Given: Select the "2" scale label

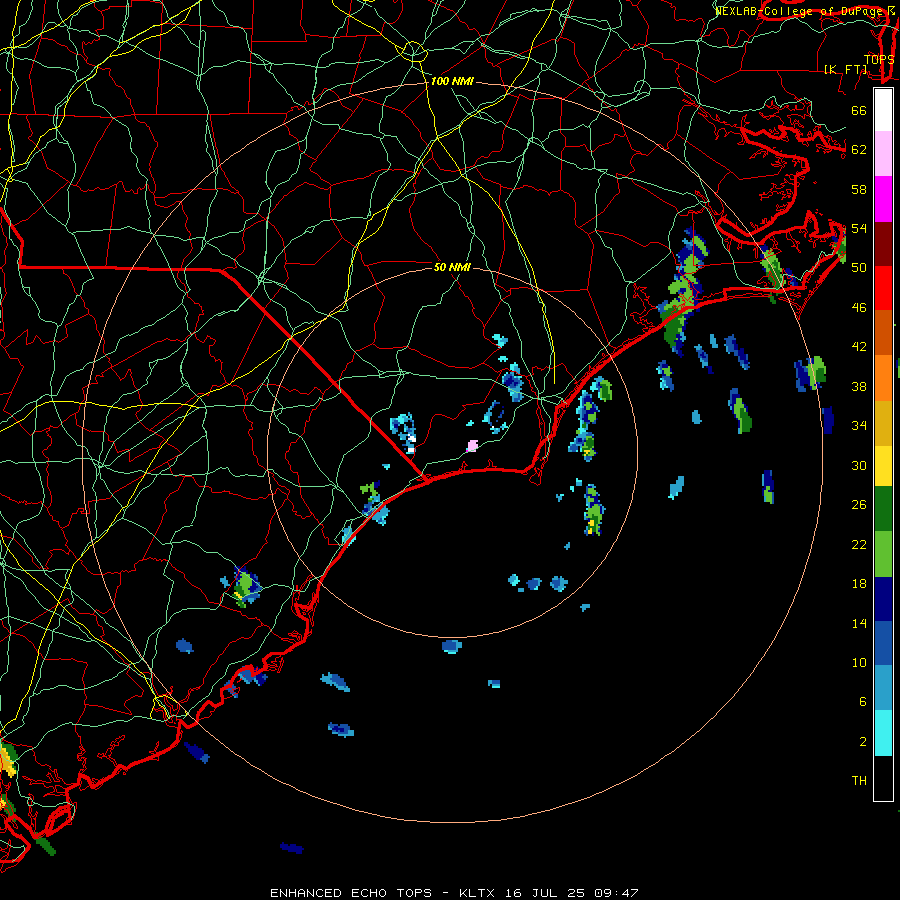Looking at the screenshot, I should pyautogui.click(x=862, y=742).
